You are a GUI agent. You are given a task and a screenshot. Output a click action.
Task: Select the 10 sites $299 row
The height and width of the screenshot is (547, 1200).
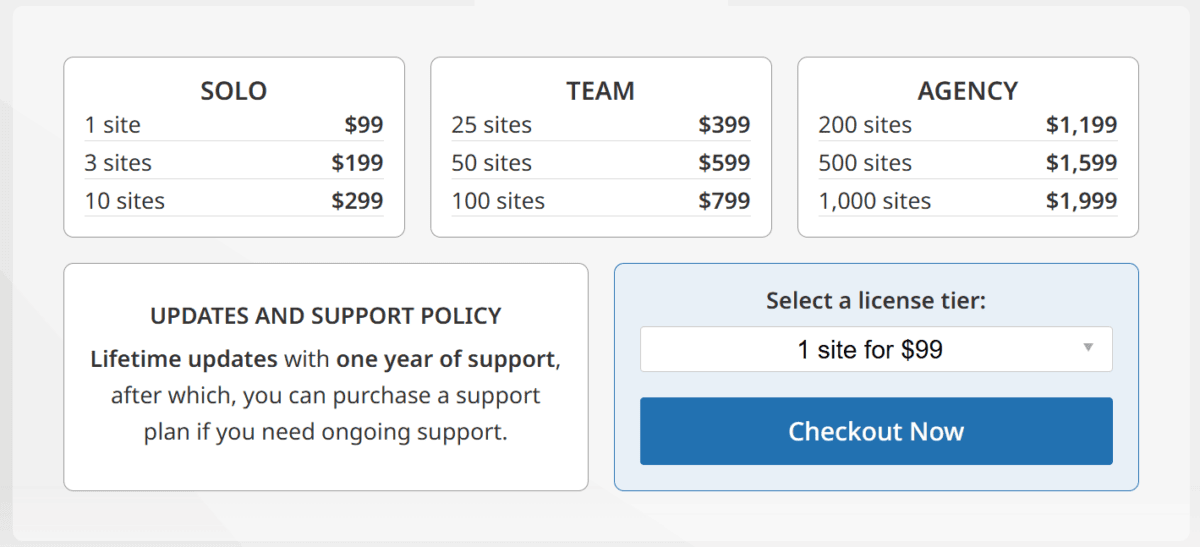point(234,201)
